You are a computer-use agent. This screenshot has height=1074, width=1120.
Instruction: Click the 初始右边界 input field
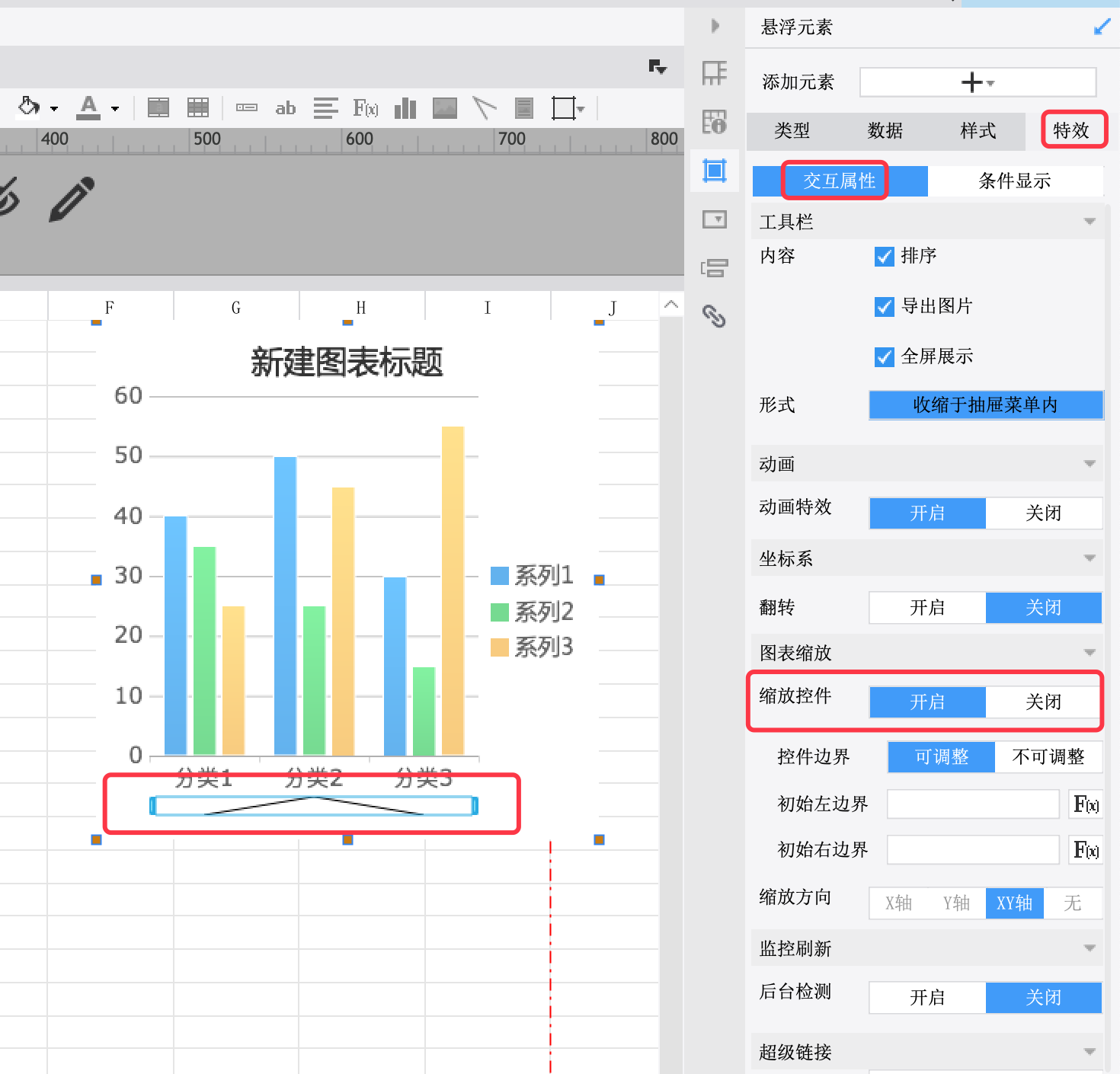(x=973, y=850)
